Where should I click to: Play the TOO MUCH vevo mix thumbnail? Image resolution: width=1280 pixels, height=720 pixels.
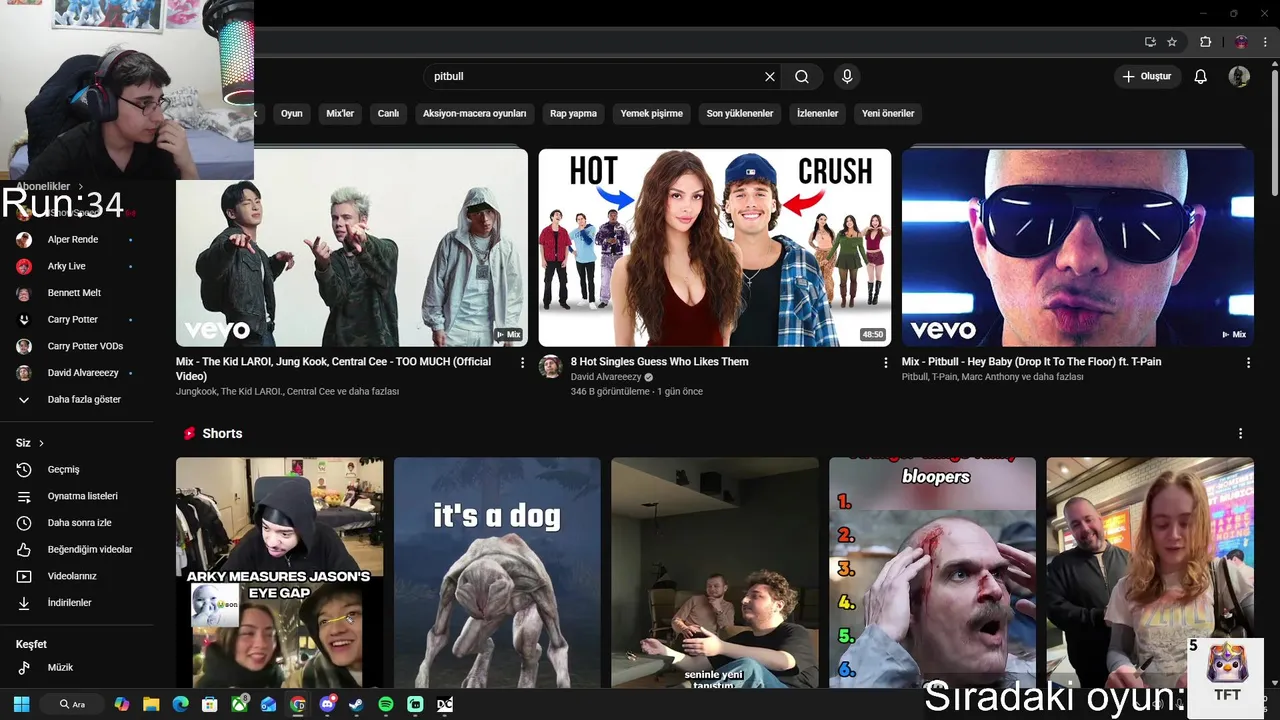pyautogui.click(x=352, y=248)
